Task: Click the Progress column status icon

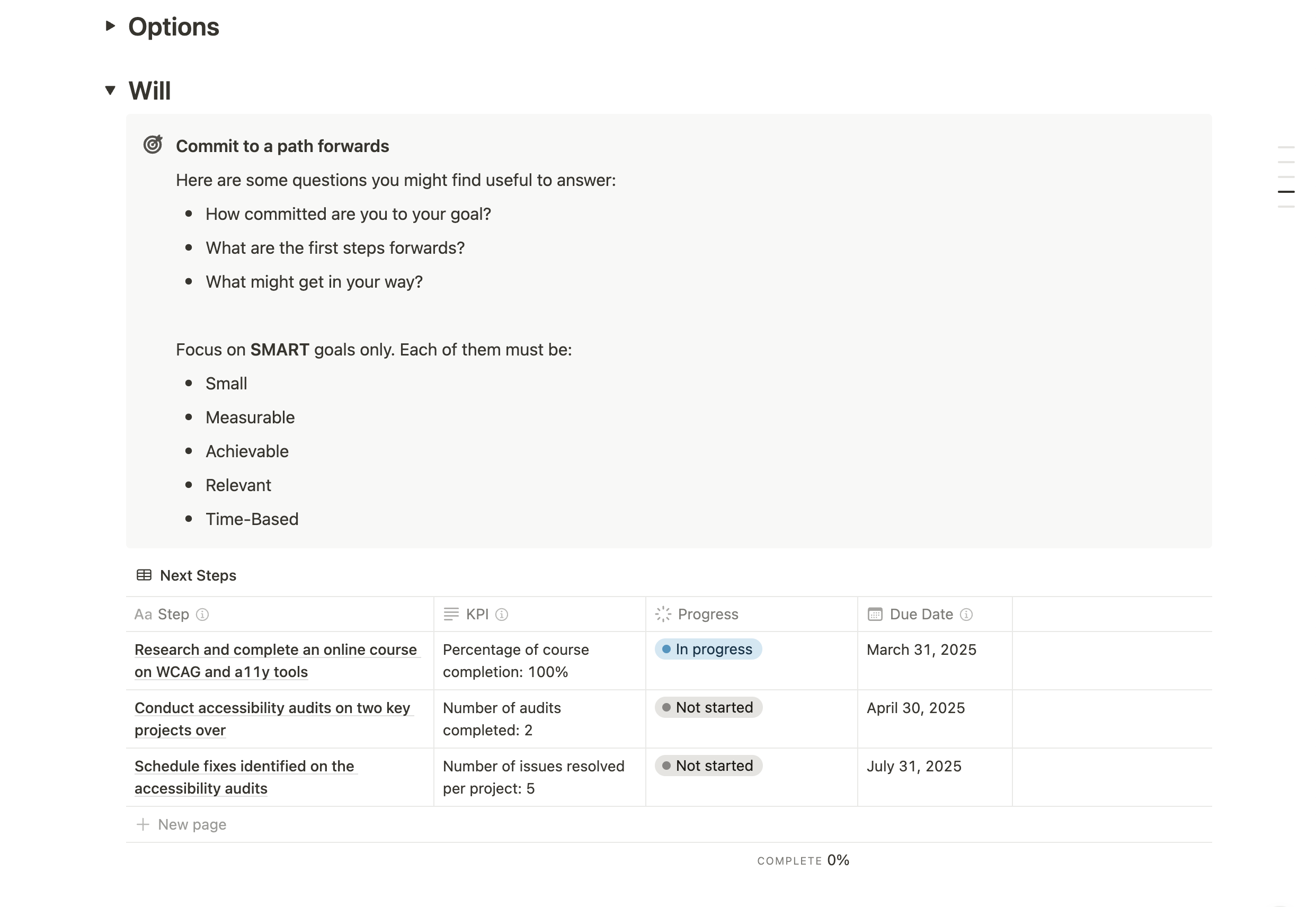Action: 663,615
